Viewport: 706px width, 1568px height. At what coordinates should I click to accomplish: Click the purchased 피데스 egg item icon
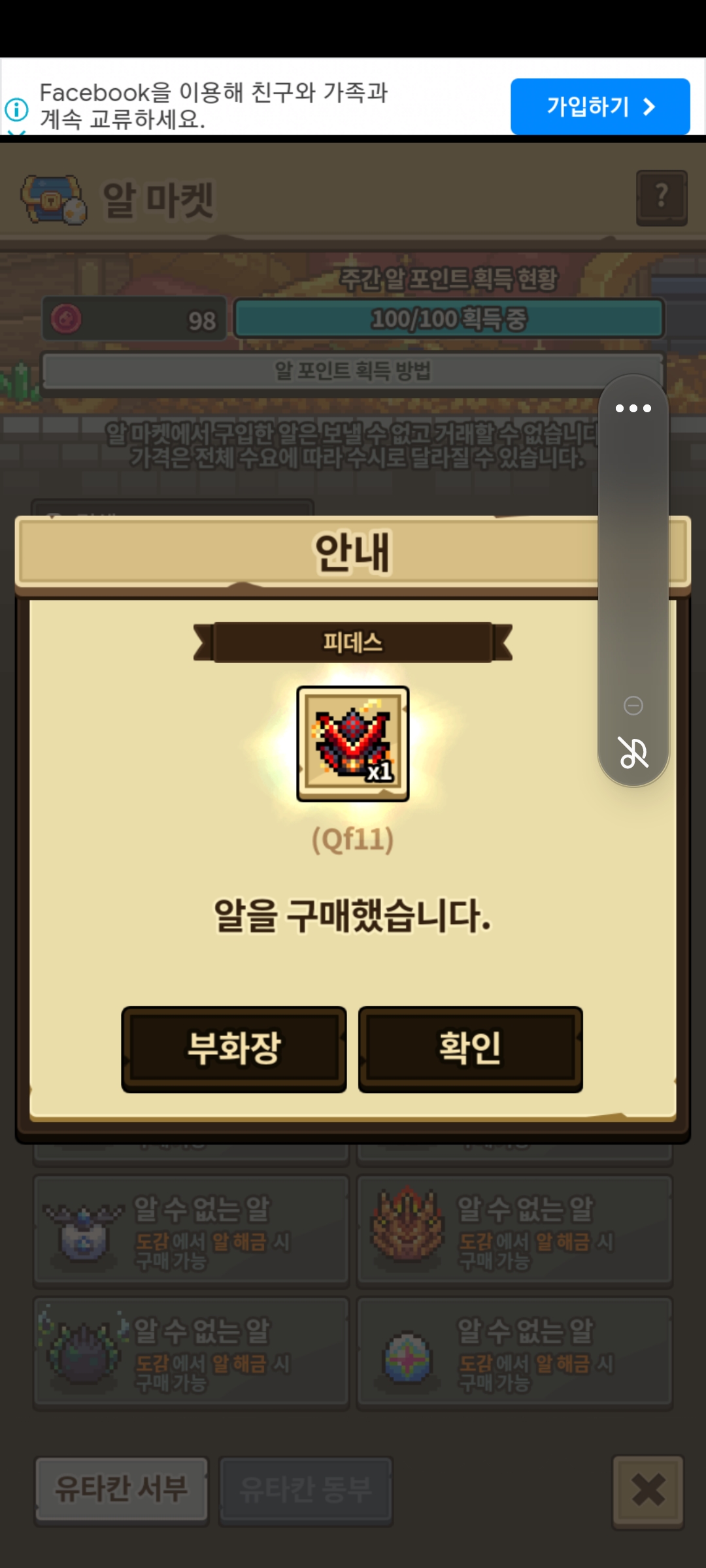pyautogui.click(x=353, y=743)
